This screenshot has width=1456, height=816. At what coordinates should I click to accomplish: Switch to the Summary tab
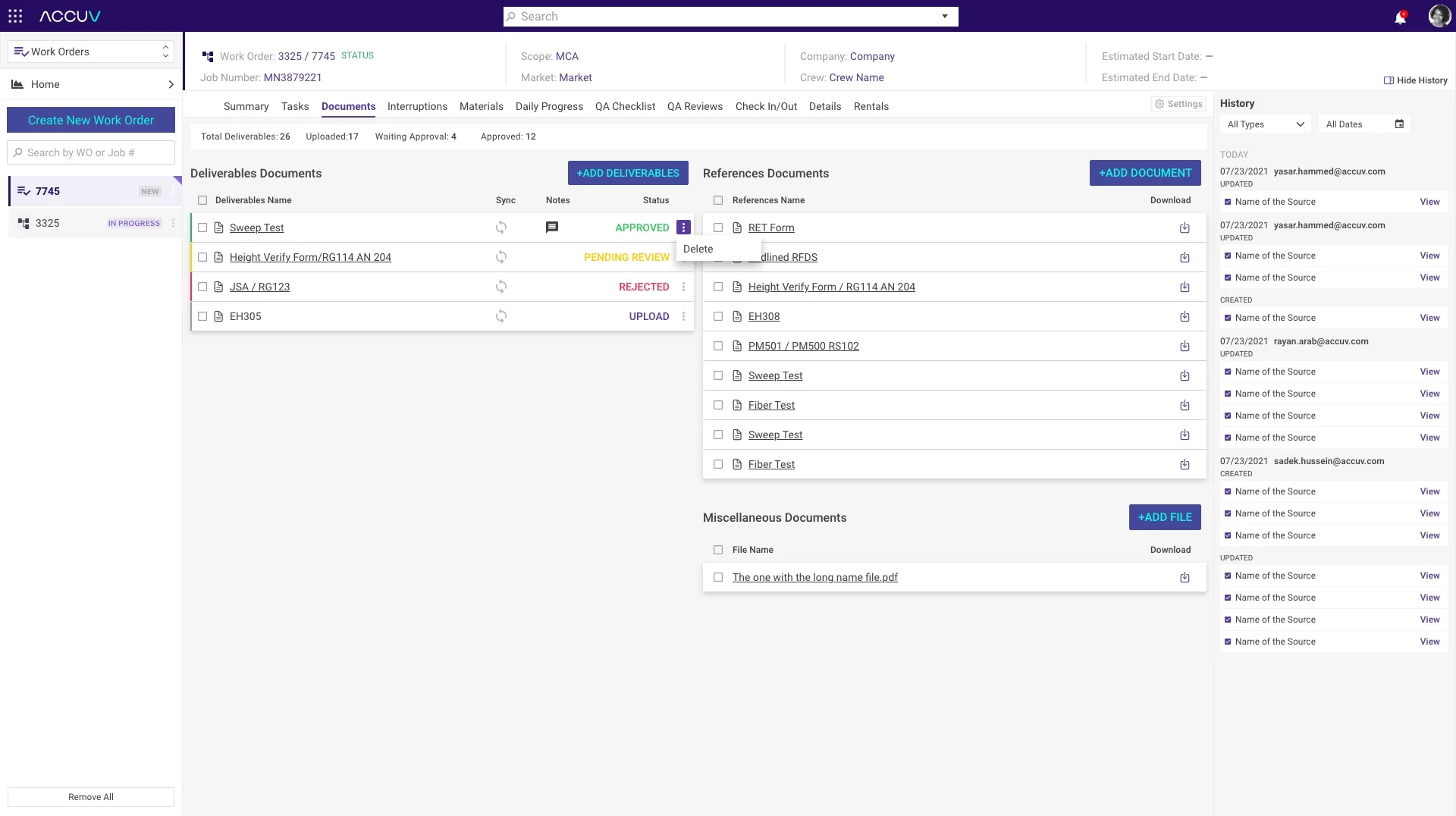pos(246,106)
